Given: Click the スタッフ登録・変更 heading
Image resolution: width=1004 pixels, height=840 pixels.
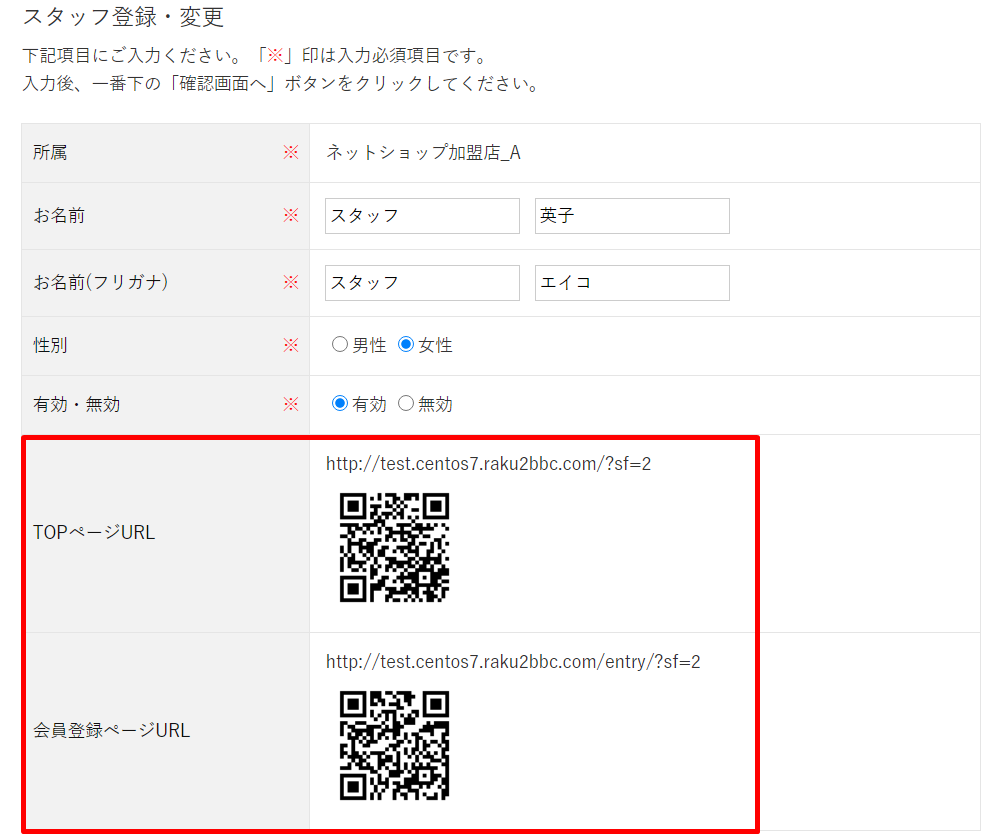Looking at the screenshot, I should (x=123, y=17).
